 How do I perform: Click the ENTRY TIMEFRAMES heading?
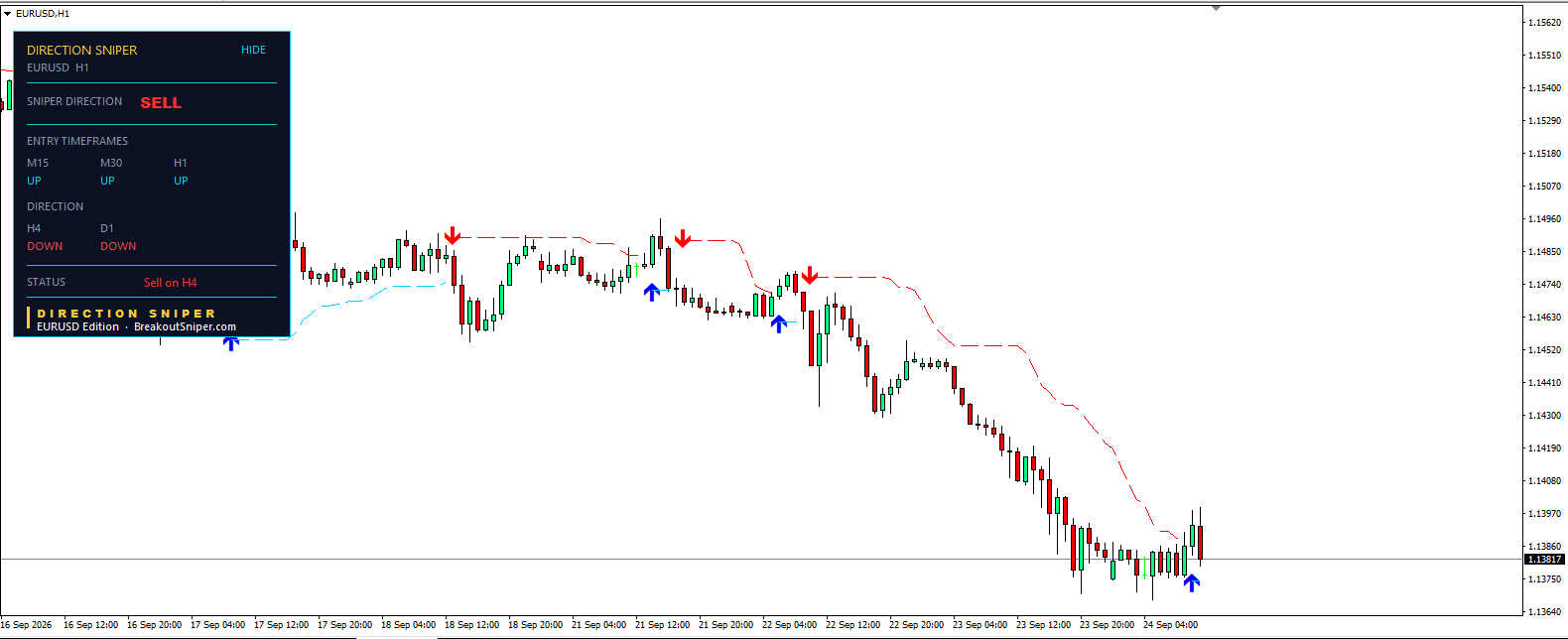pos(77,141)
